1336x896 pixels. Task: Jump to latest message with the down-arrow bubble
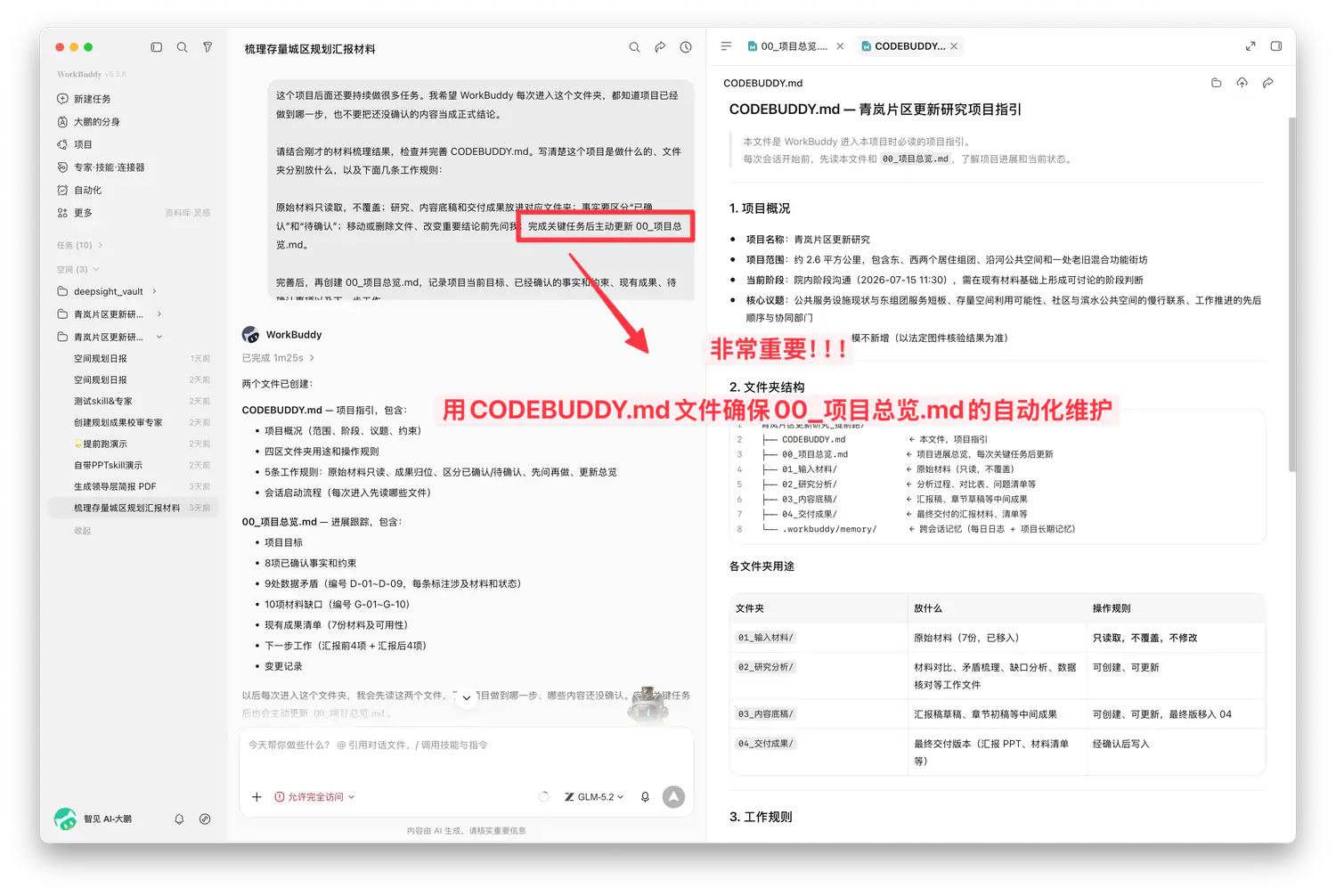tap(467, 698)
